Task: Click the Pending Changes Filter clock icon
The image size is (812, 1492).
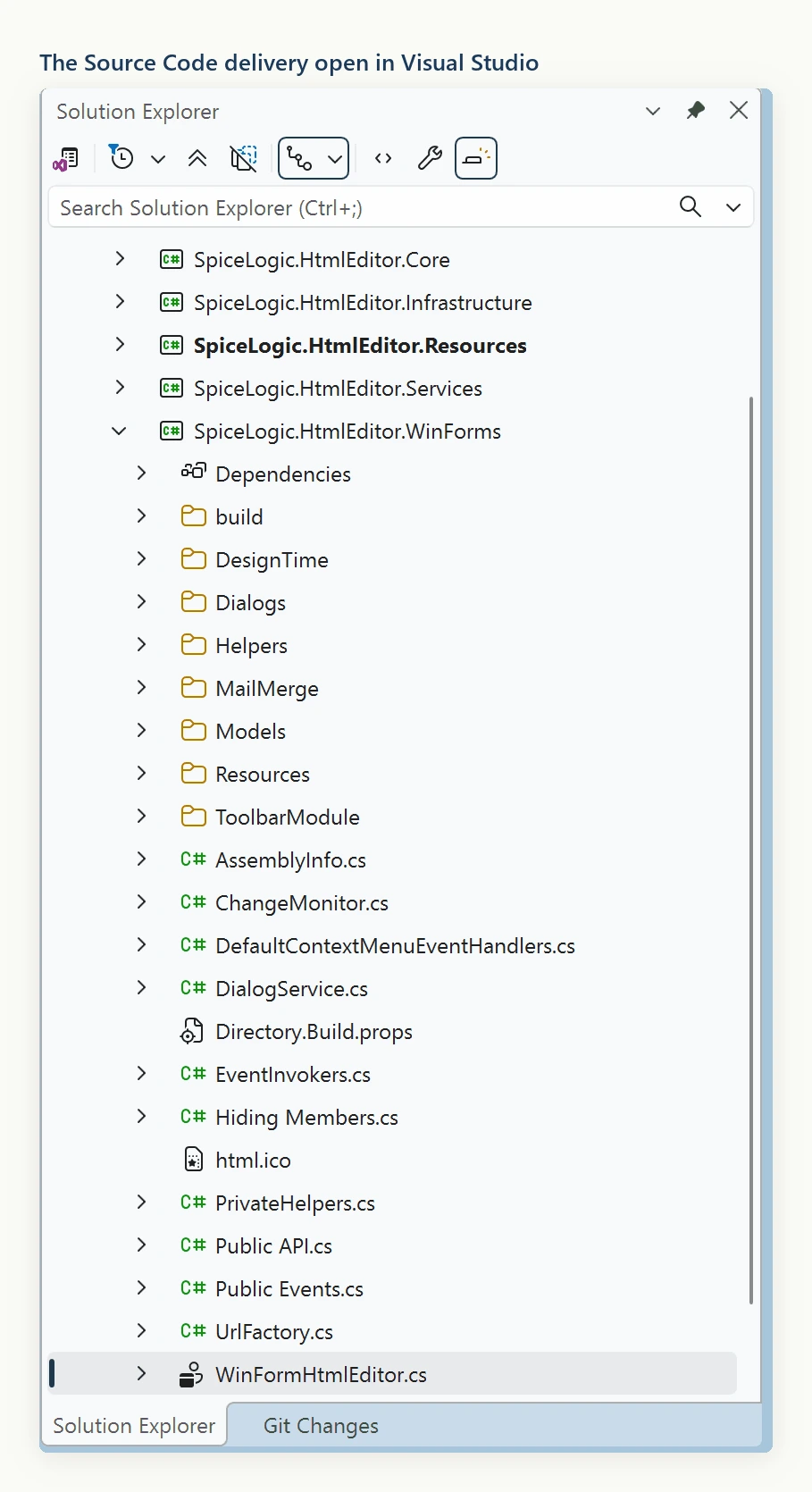Action: (121, 157)
